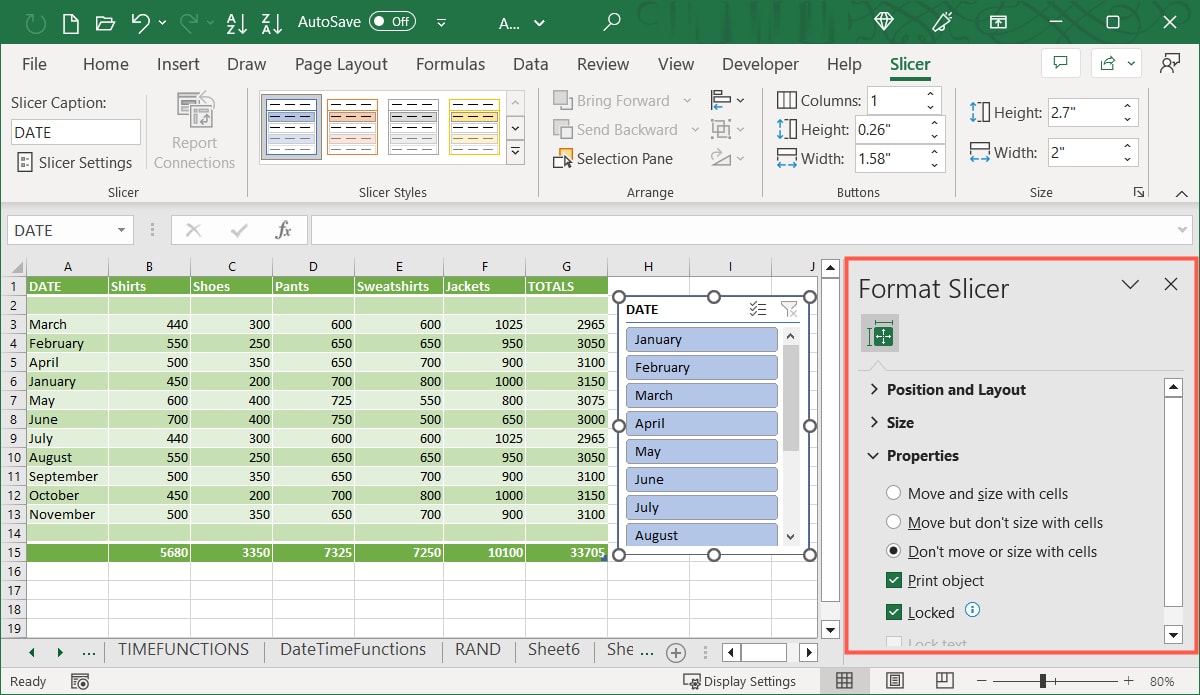1200x695 pixels.
Task: Uncheck the Print object checkbox
Action: (x=892, y=580)
